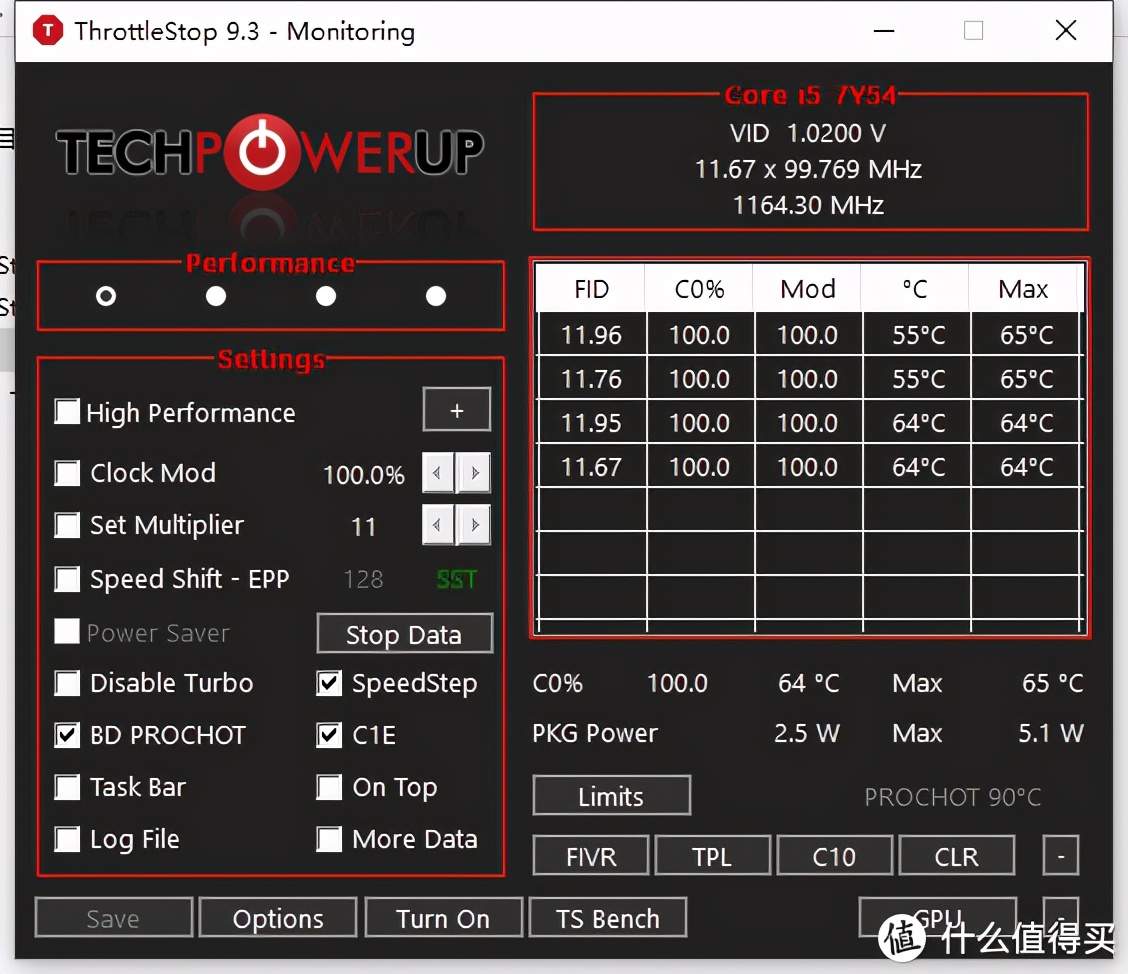This screenshot has width=1128, height=974.
Task: Enable the Task Bar checkbox
Action: 67,787
